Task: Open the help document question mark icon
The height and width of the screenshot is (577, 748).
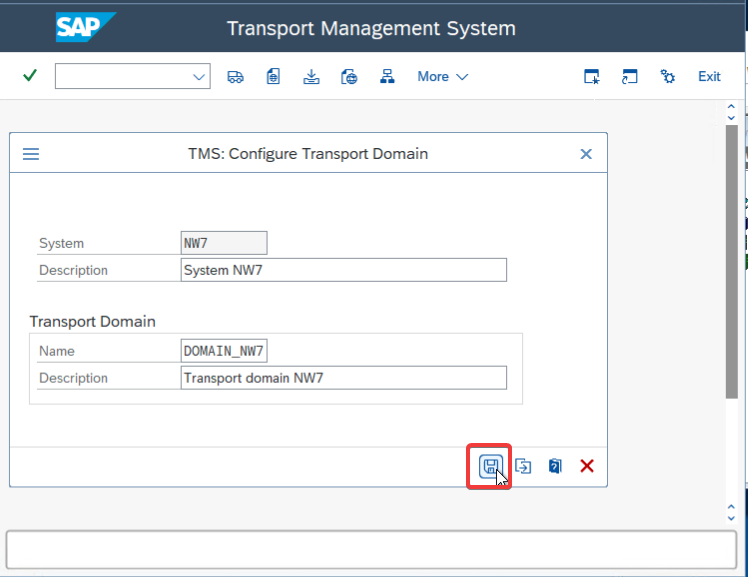Action: click(x=555, y=466)
